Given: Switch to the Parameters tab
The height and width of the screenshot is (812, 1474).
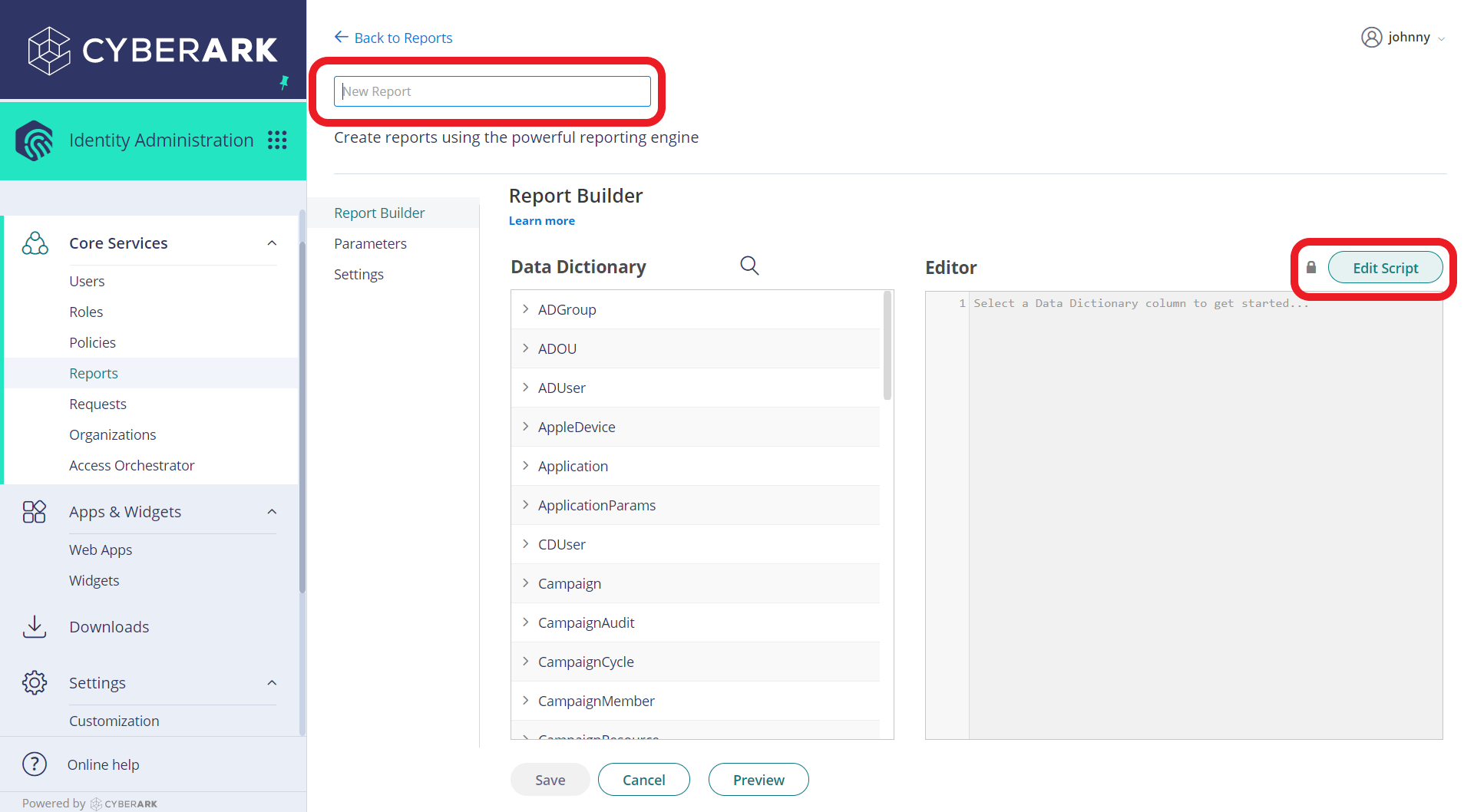Looking at the screenshot, I should point(371,243).
